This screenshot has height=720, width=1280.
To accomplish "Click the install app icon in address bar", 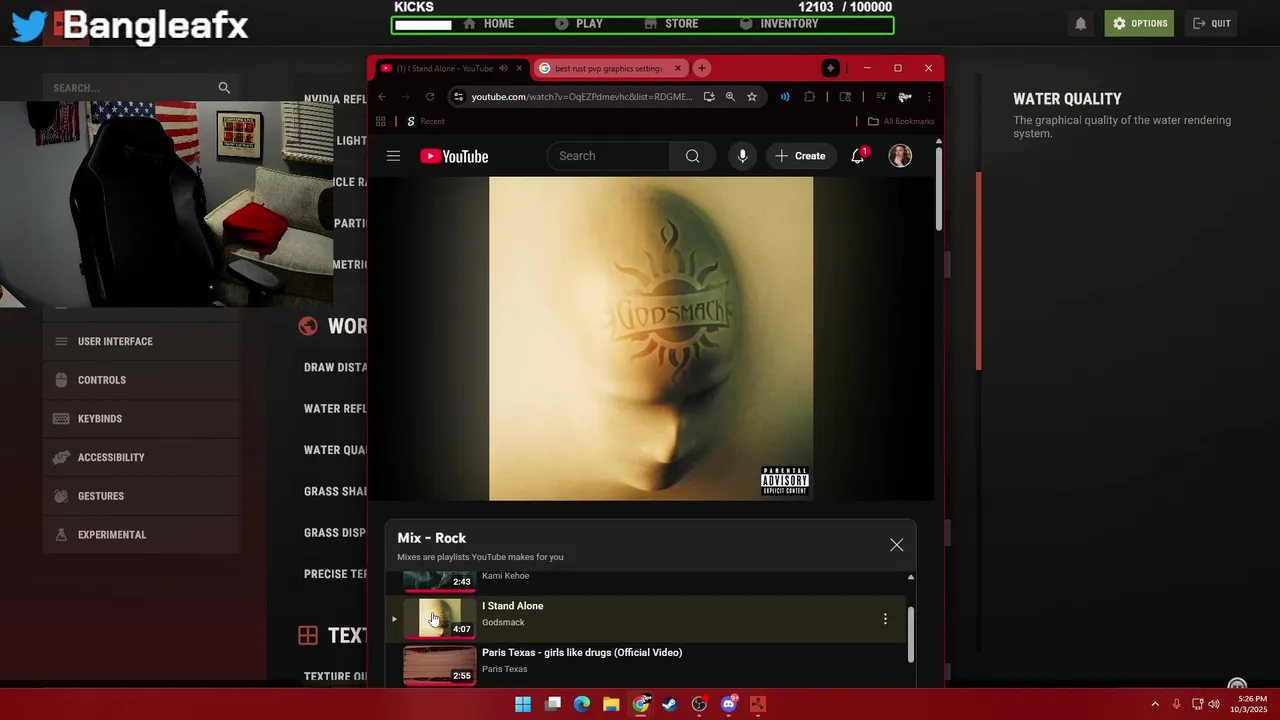I will (709, 97).
